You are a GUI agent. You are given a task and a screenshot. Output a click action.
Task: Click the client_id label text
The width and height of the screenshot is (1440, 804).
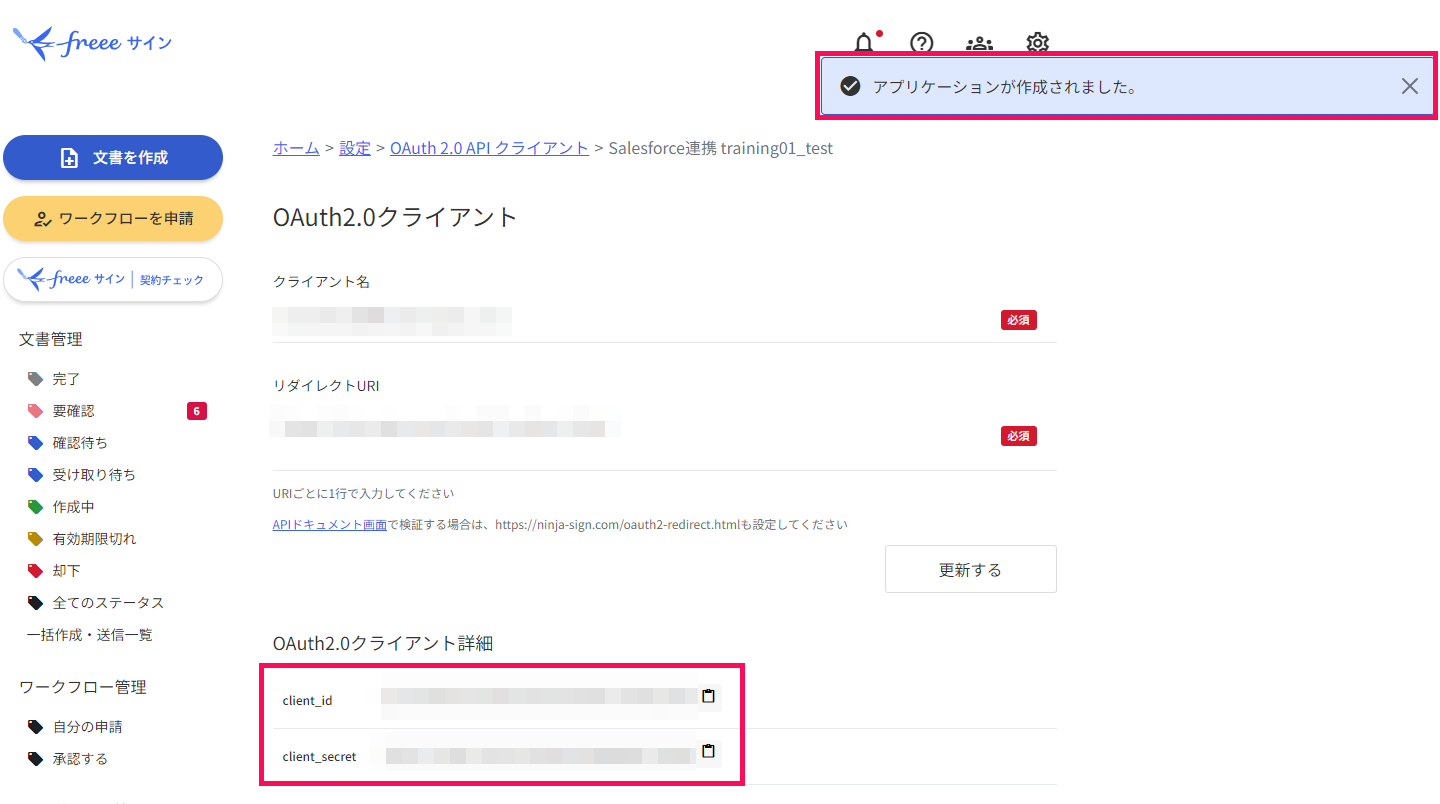307,700
